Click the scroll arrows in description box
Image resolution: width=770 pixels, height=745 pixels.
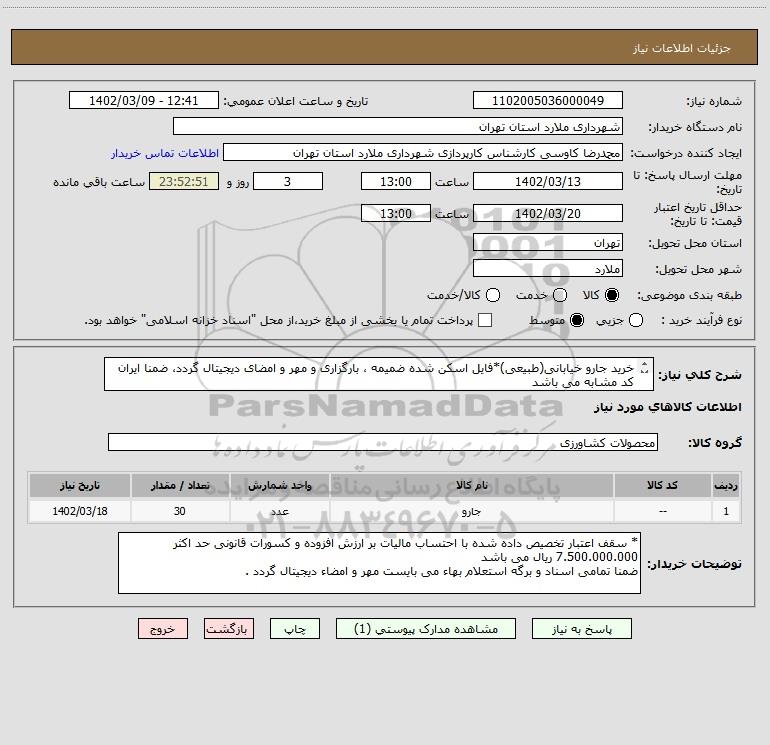[645, 368]
